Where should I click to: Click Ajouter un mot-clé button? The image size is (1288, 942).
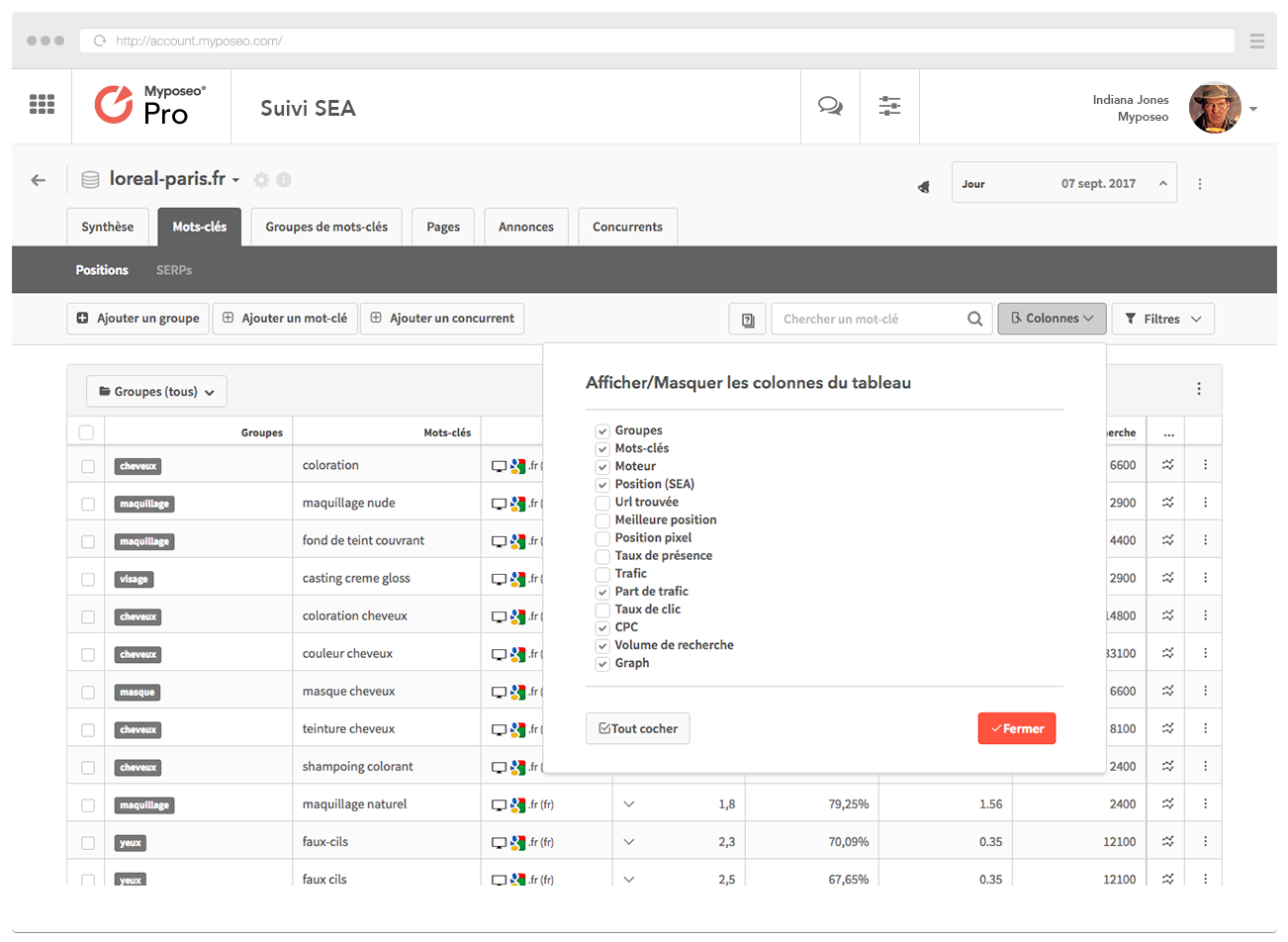tap(285, 319)
